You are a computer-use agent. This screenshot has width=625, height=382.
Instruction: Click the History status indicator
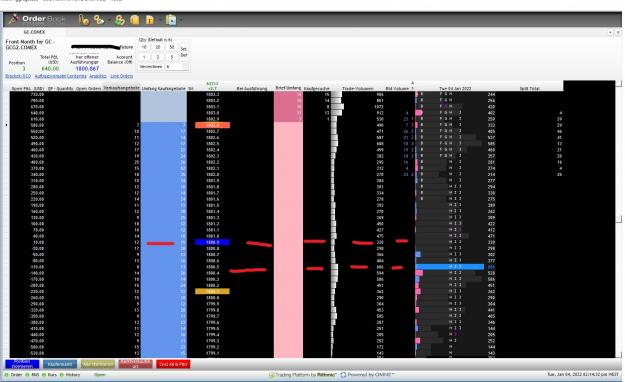pos(70,375)
